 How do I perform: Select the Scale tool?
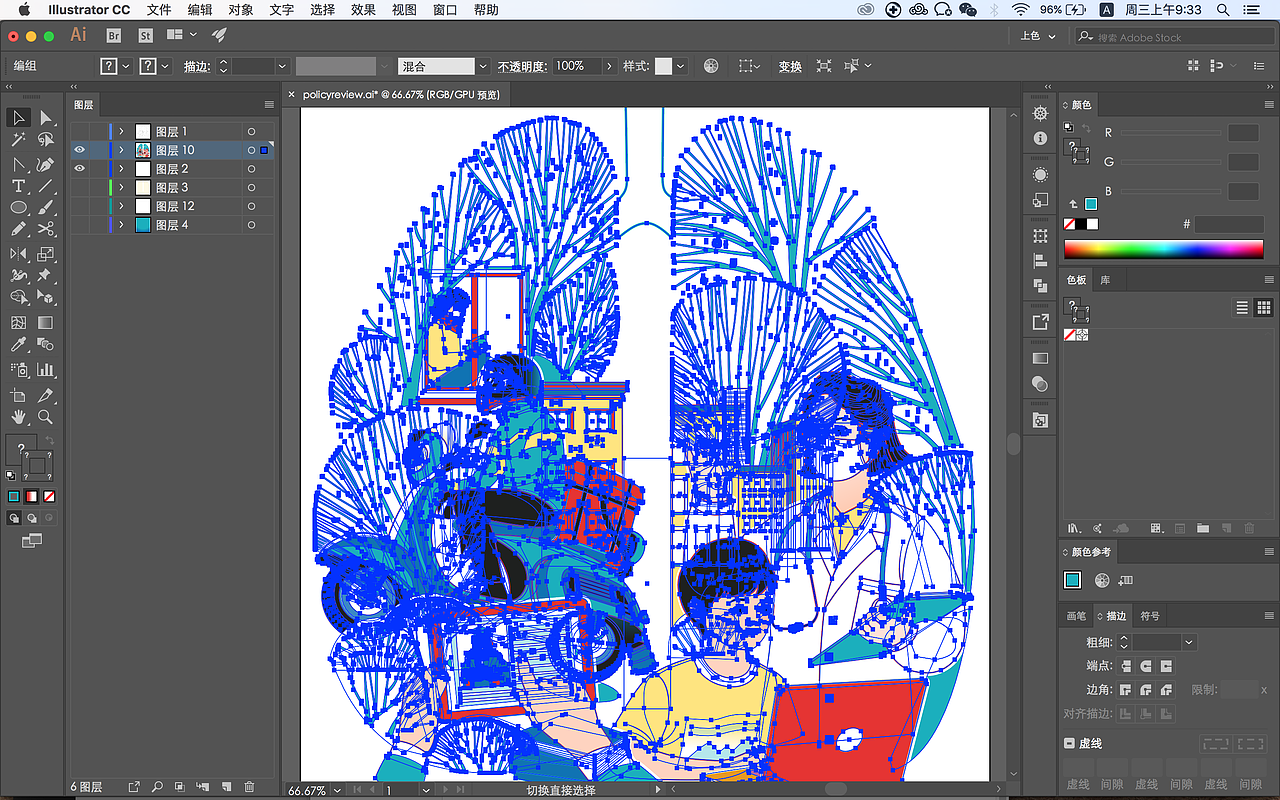point(45,254)
